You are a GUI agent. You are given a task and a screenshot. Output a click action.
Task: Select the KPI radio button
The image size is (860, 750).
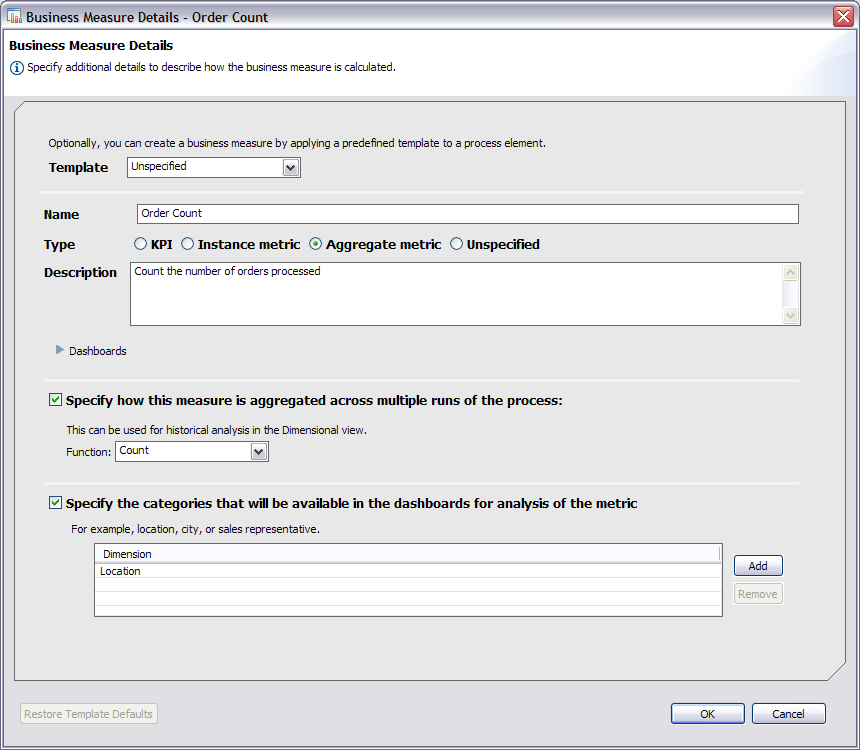(140, 244)
